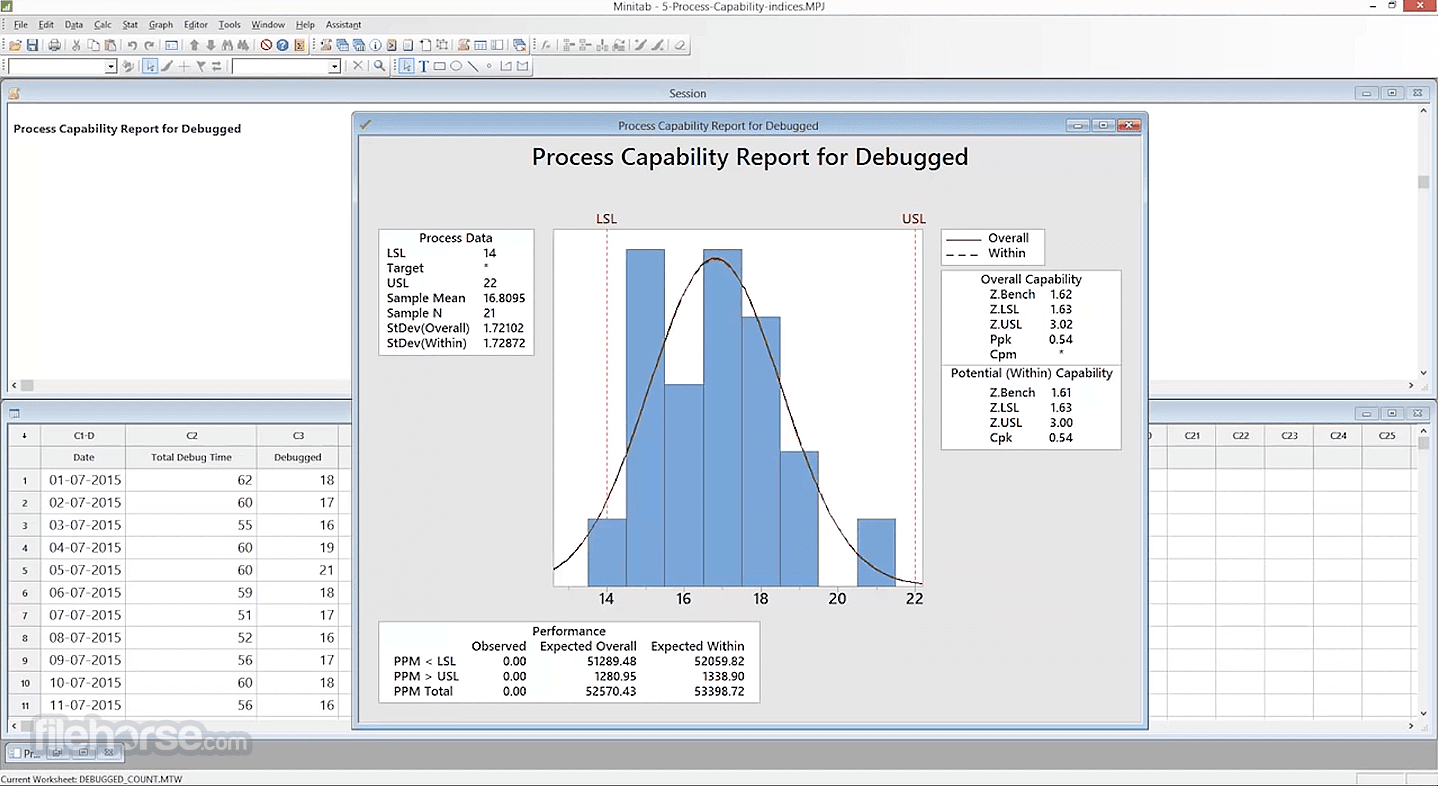This screenshot has width=1439, height=786.
Task: Open Minitab Help
Action: tap(282, 44)
